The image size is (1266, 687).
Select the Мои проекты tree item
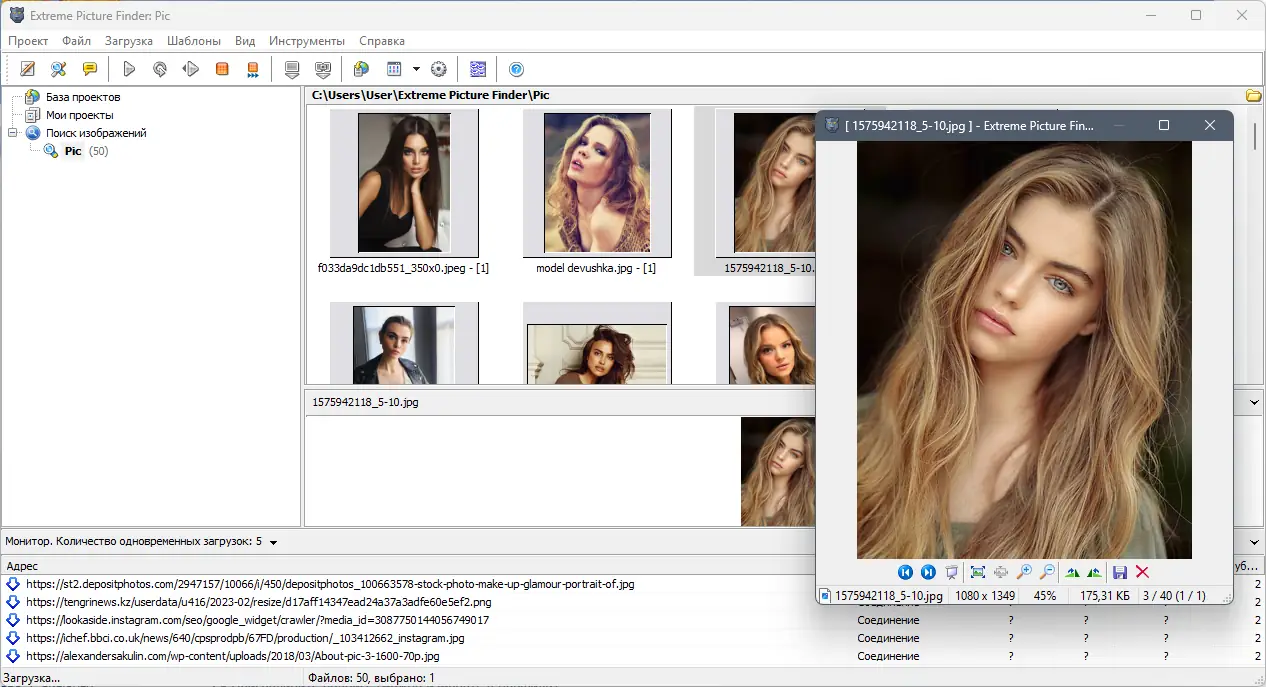(79, 115)
